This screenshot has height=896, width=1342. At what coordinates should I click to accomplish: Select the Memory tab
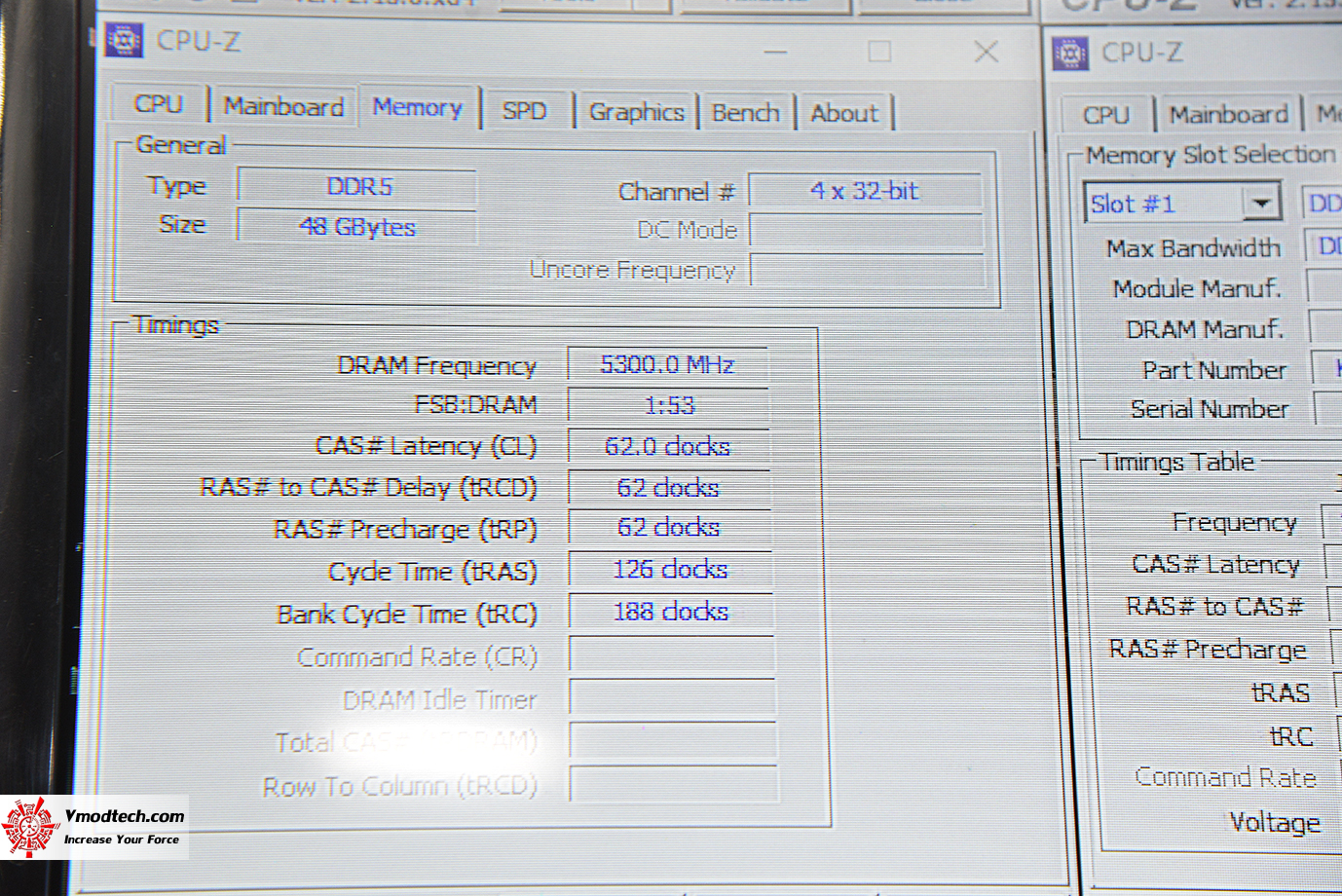pos(418,107)
